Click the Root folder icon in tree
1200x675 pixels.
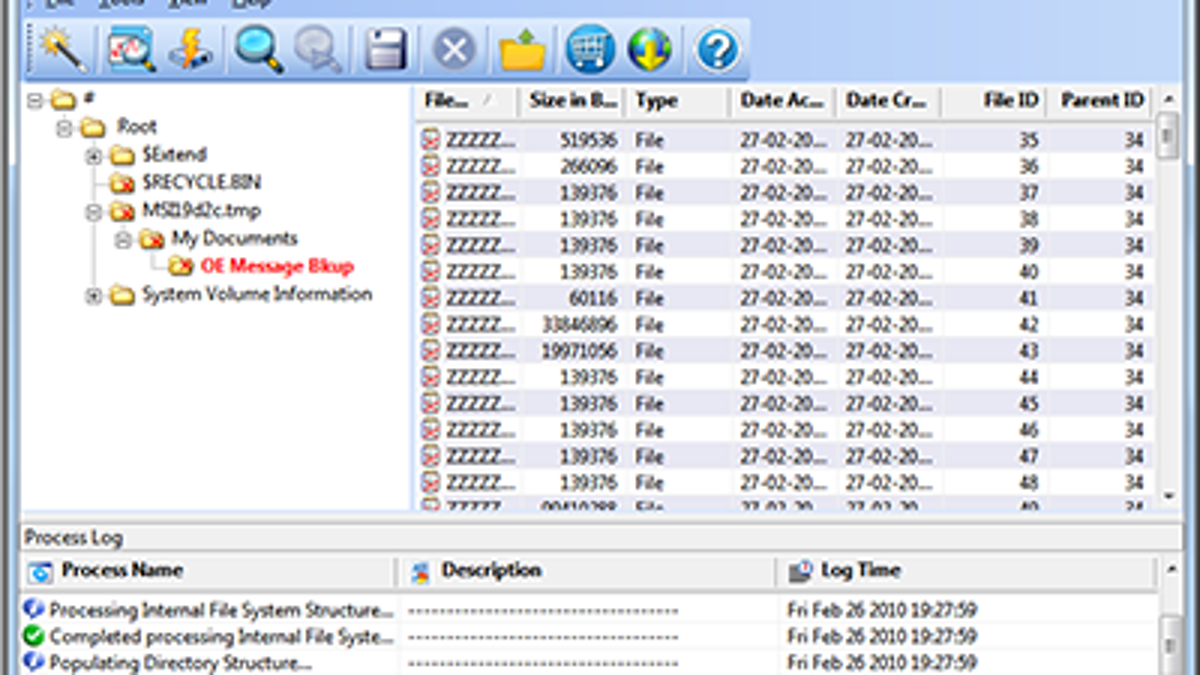tap(93, 127)
